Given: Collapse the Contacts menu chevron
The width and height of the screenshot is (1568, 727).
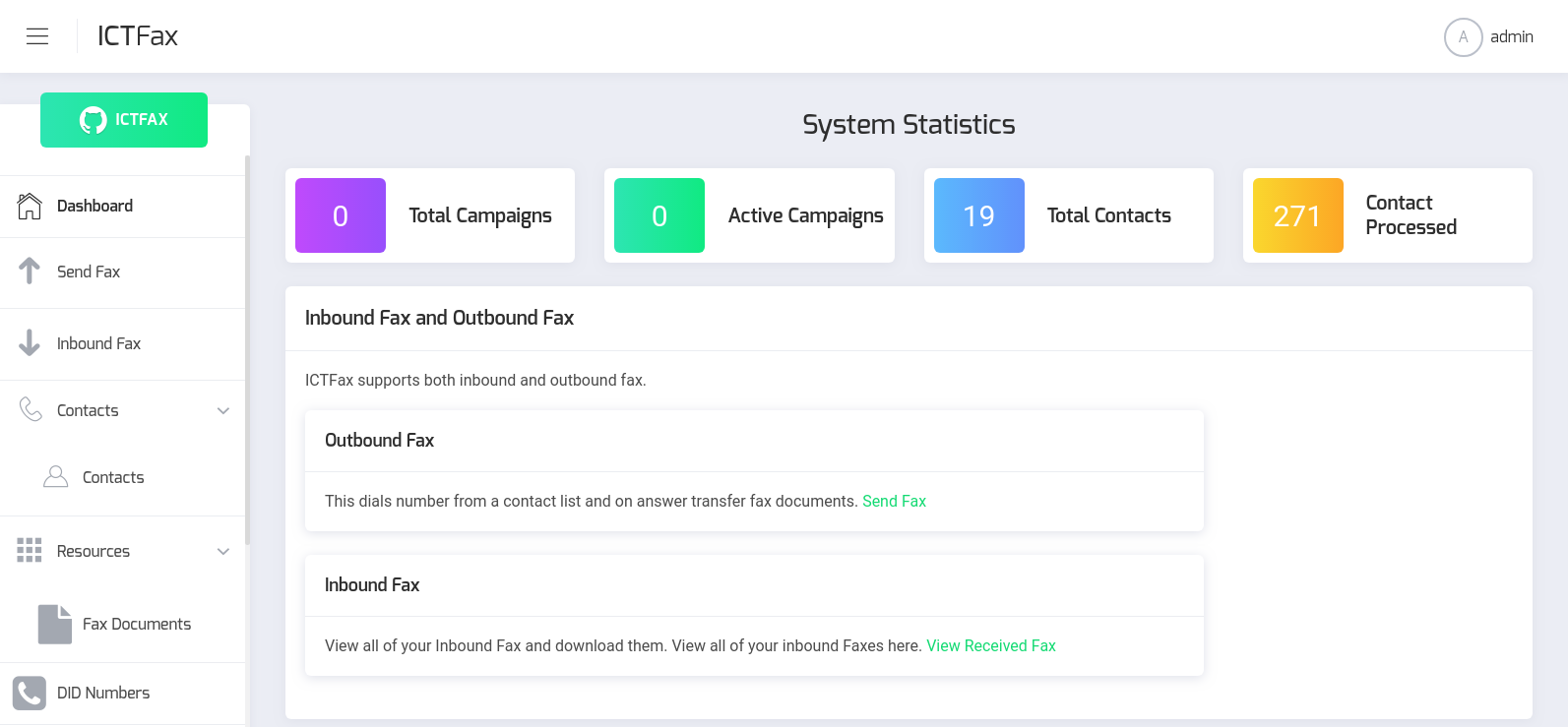Looking at the screenshot, I should tap(223, 410).
